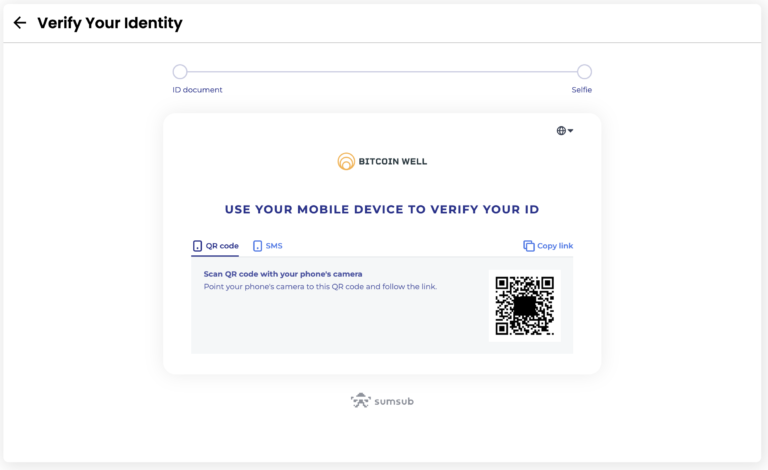Expand the language dropdown caret

pos(571,131)
